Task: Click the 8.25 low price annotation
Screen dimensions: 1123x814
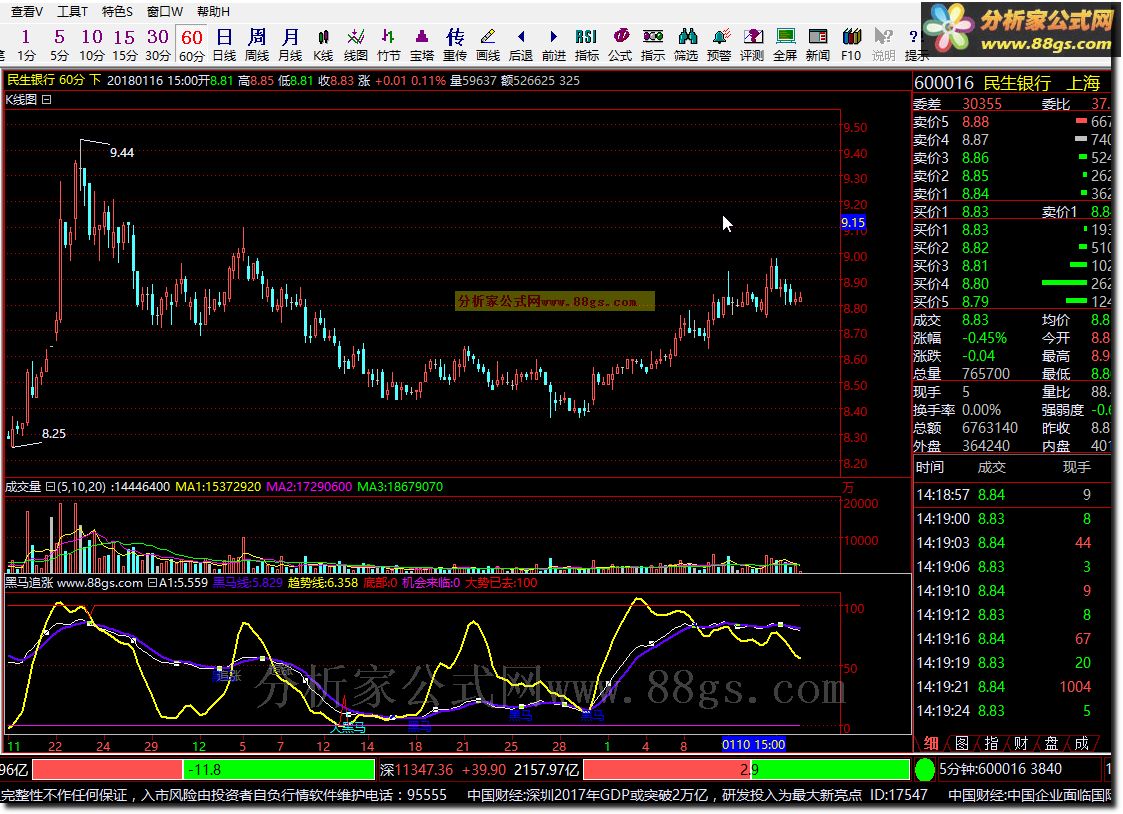Action: [54, 433]
